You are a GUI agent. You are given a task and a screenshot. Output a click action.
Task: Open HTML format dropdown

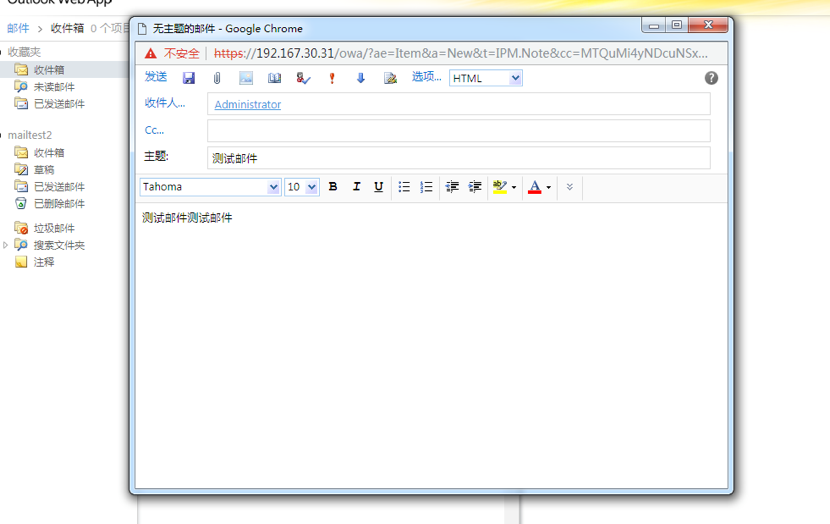[486, 78]
